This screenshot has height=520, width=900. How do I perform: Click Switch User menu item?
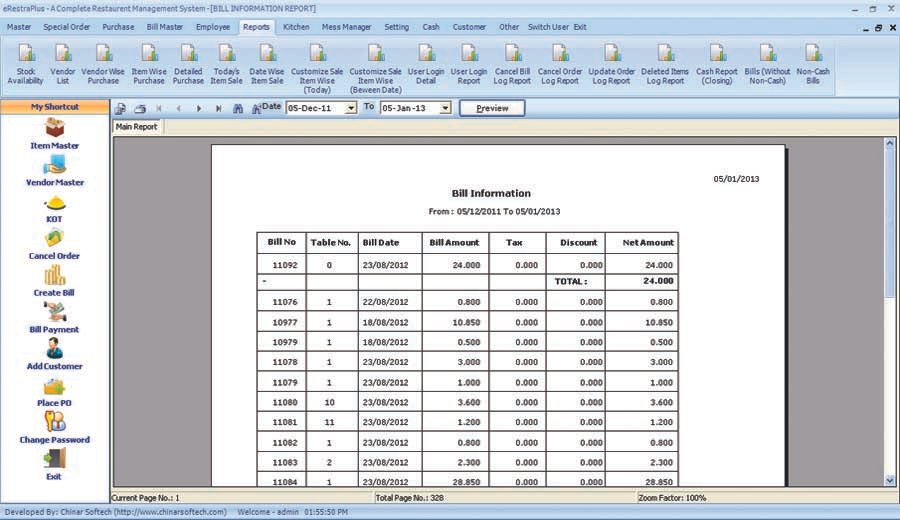click(549, 27)
